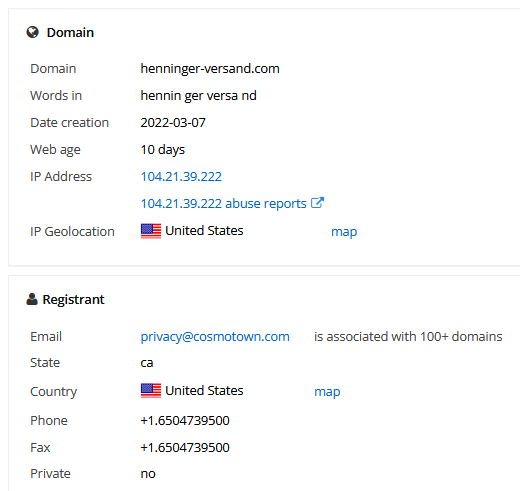The image size is (520, 491).
Task: Click the registrant Fax number value
Action: 185,448
